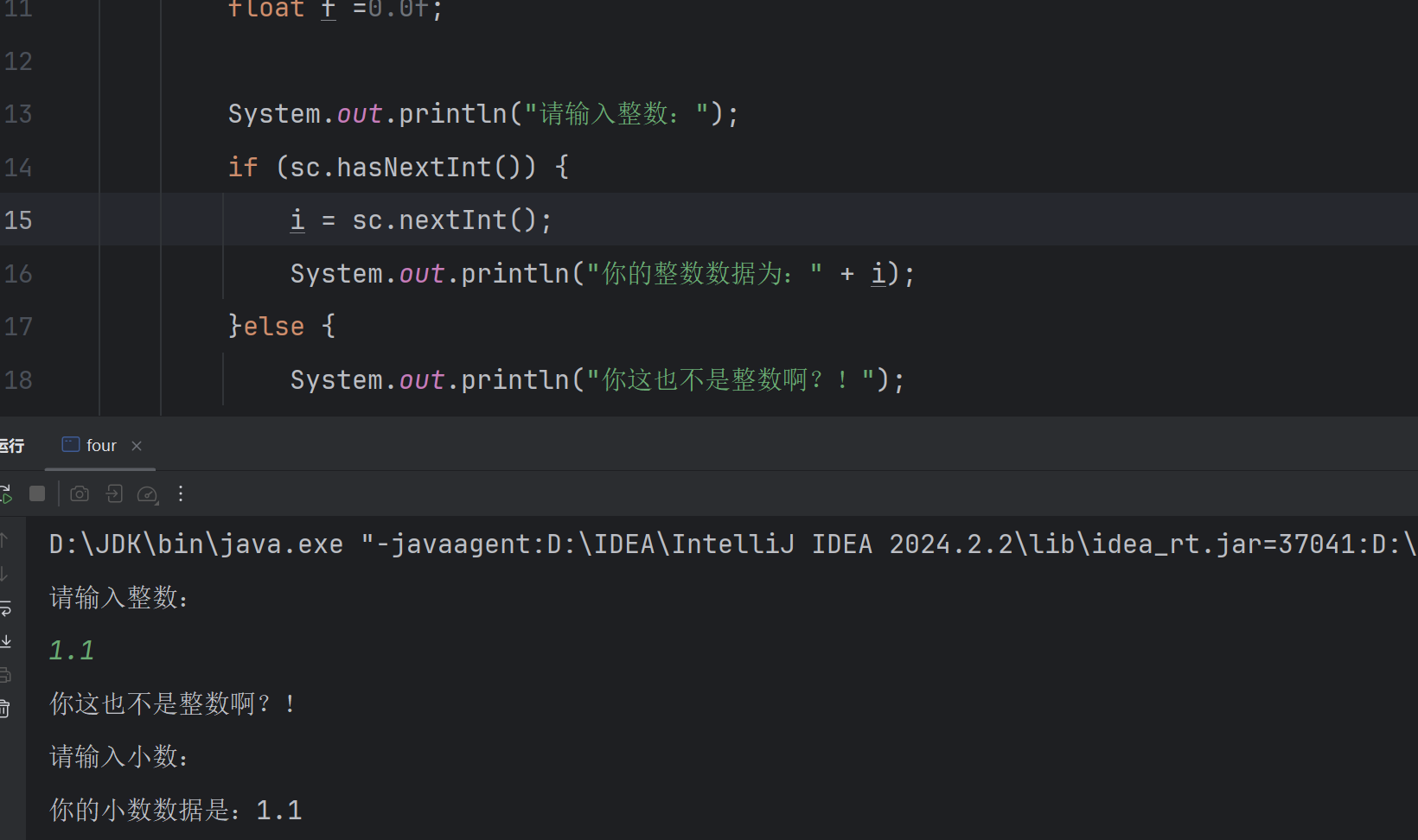1418x840 pixels.
Task: Click line number 18 in gutter
Action: (18, 380)
